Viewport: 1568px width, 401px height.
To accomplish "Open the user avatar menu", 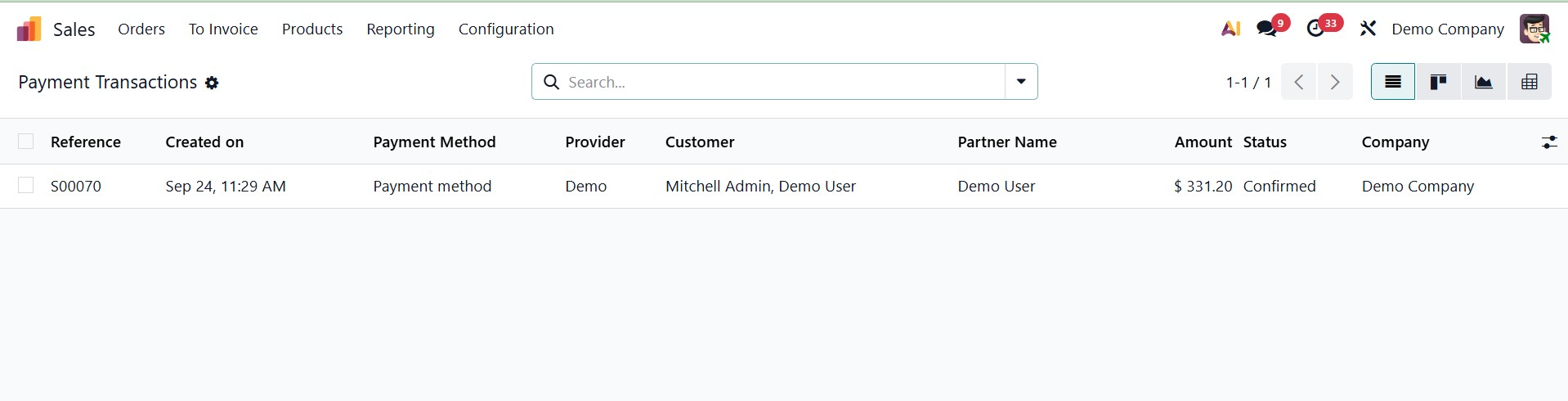I will pos(1534,29).
